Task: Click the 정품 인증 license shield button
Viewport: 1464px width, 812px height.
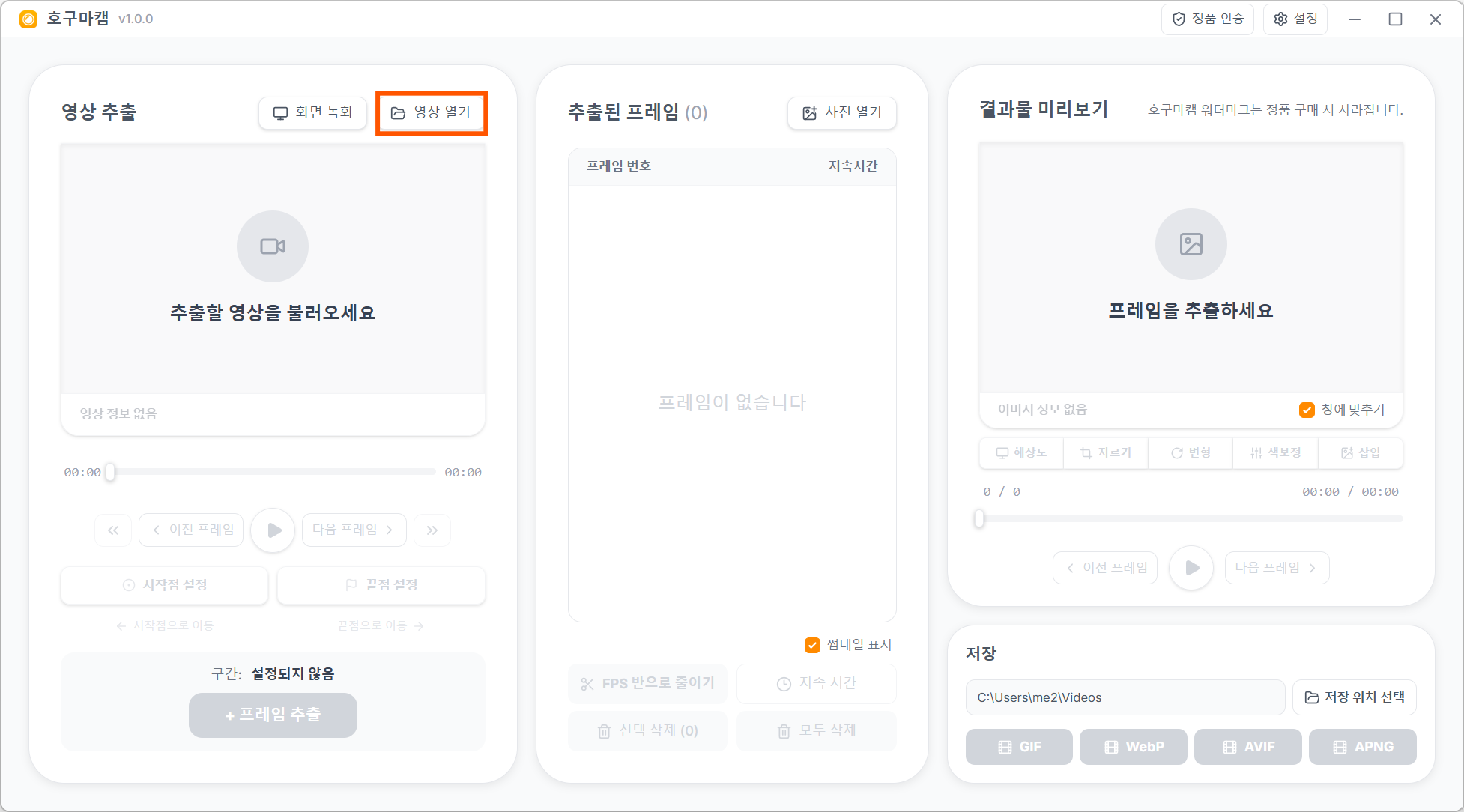Action: pos(1207,19)
